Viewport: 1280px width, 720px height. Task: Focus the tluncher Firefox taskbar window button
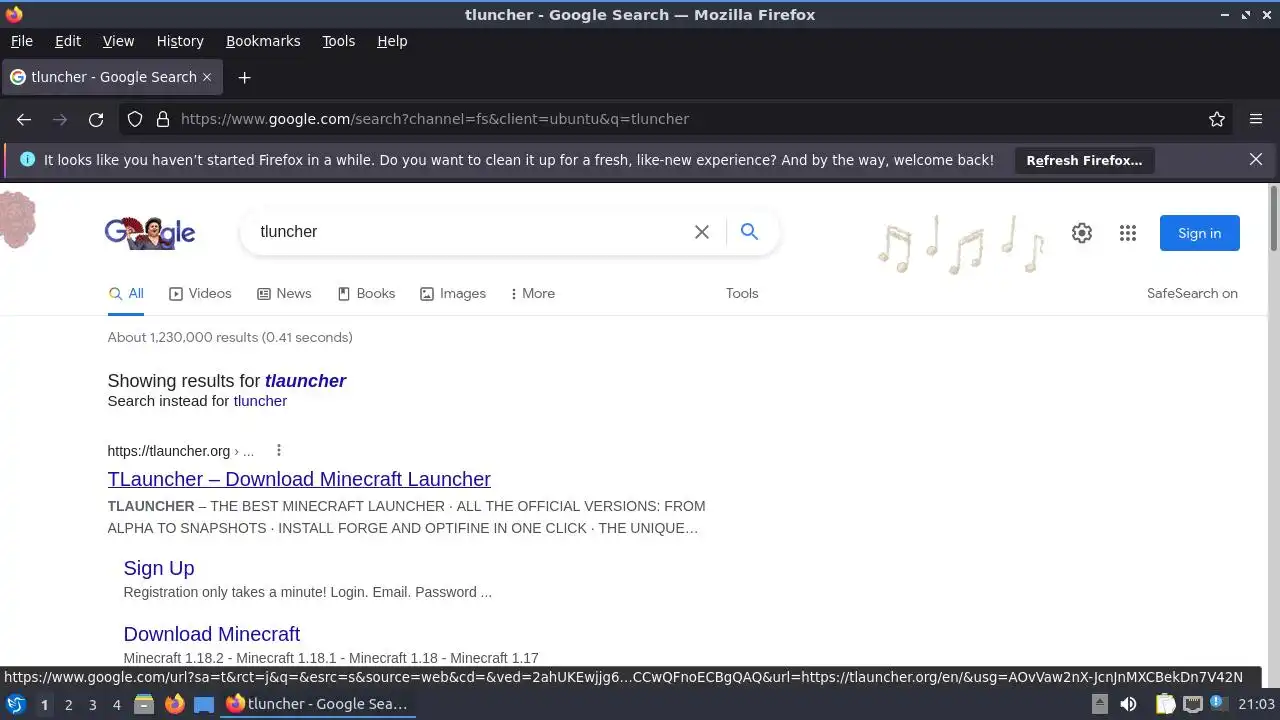pyautogui.click(x=316, y=704)
